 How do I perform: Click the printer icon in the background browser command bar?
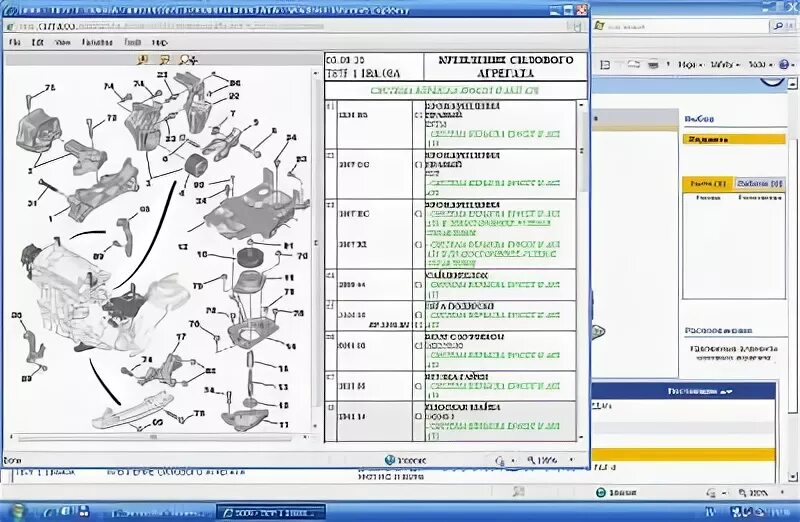click(653, 65)
